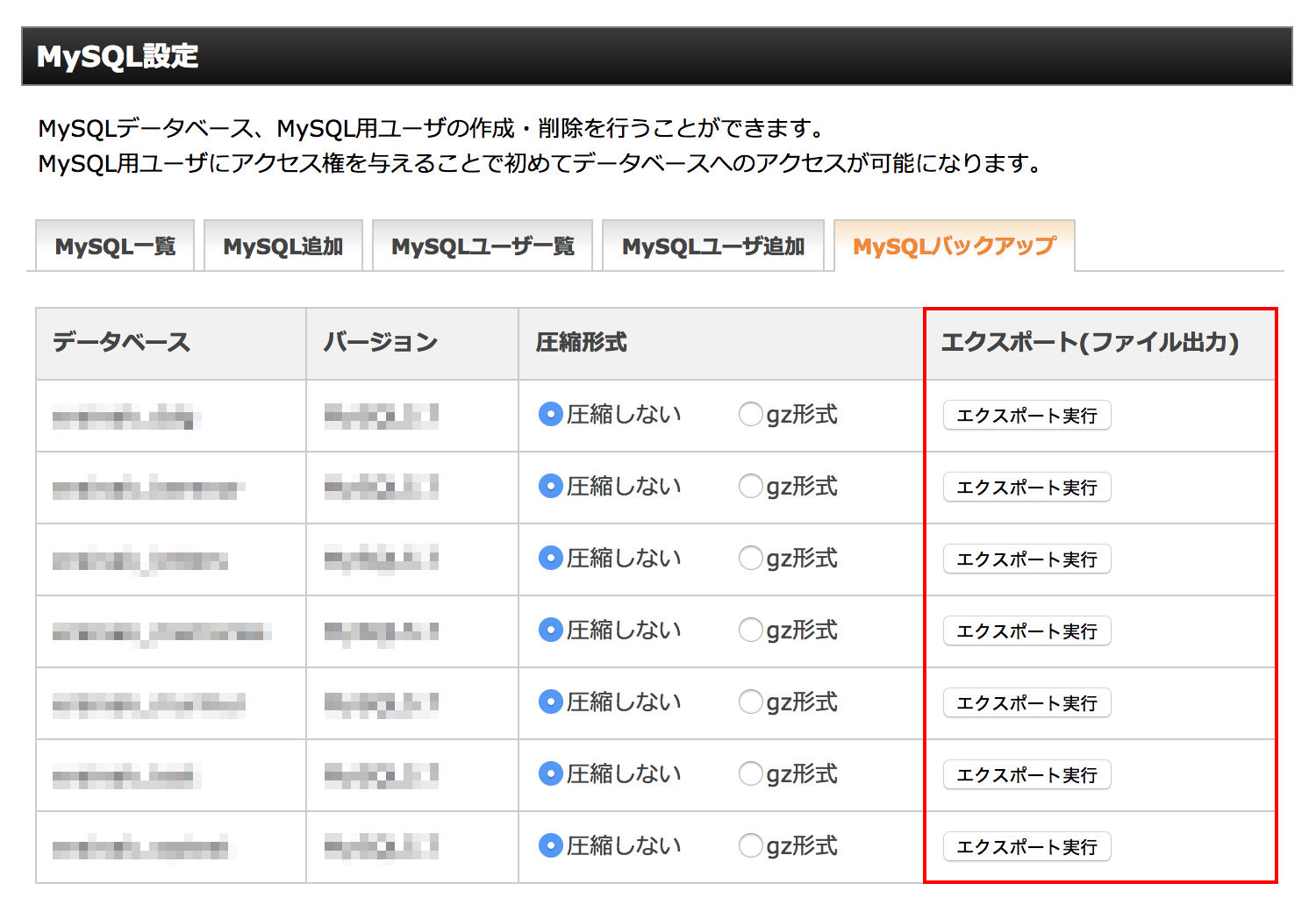Image resolution: width=1316 pixels, height=912 pixels.
Task: Select 圧縮しない in the third database row
Action: click(550, 558)
